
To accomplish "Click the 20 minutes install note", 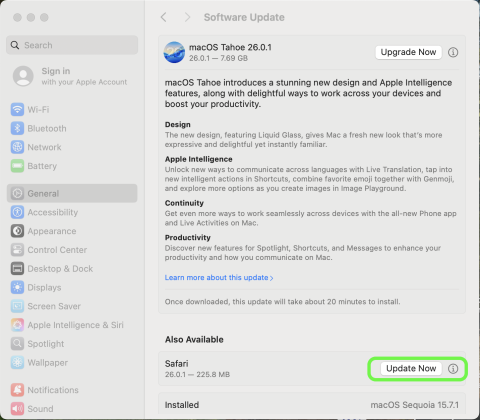I will pyautogui.click(x=282, y=302).
